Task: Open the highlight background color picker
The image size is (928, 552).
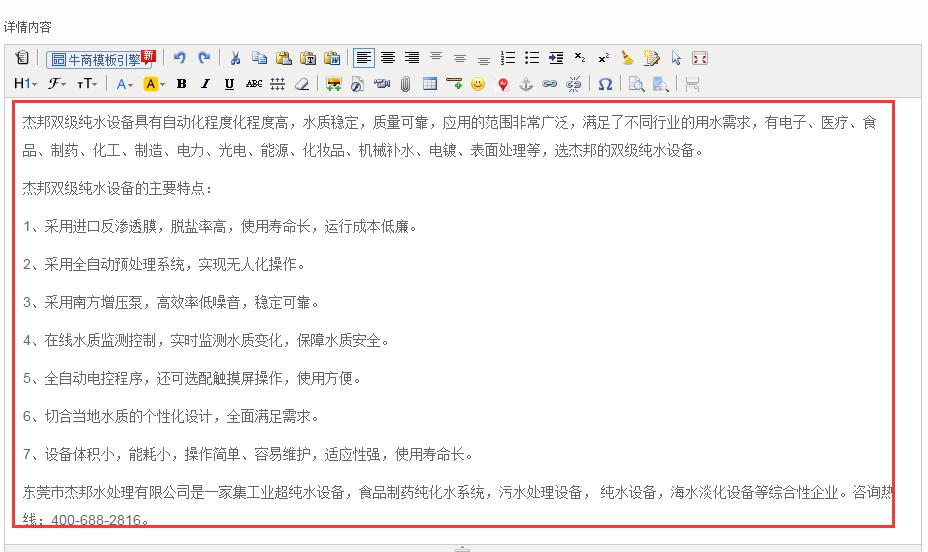Action: pos(154,84)
